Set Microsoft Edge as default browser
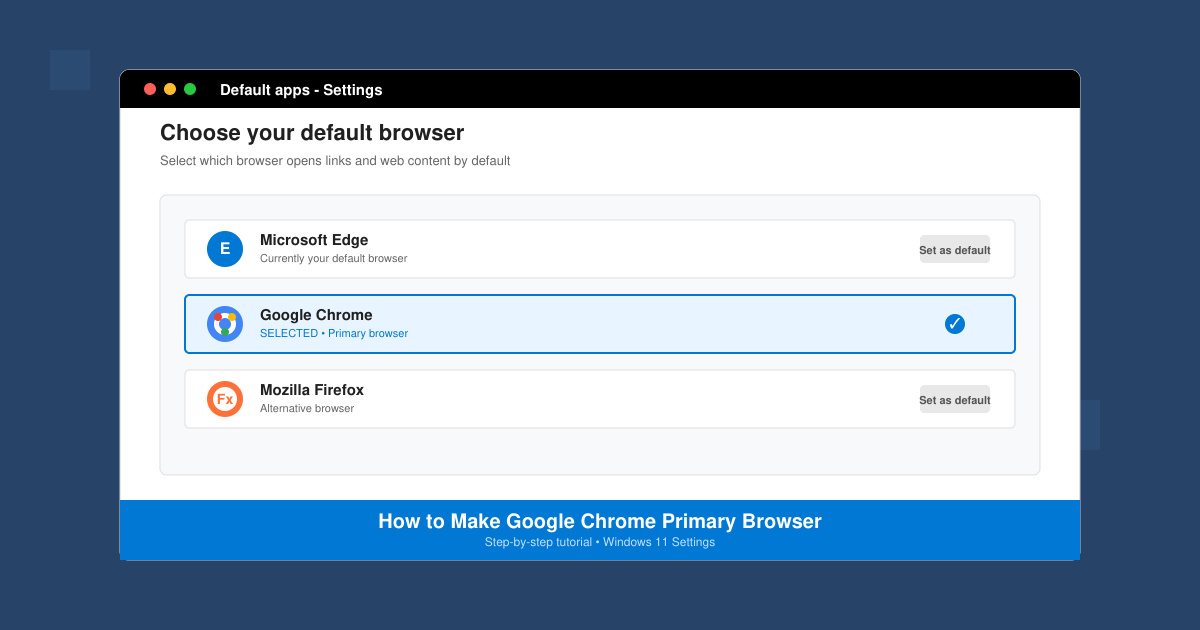Image resolution: width=1200 pixels, height=630 pixels. [x=955, y=249]
